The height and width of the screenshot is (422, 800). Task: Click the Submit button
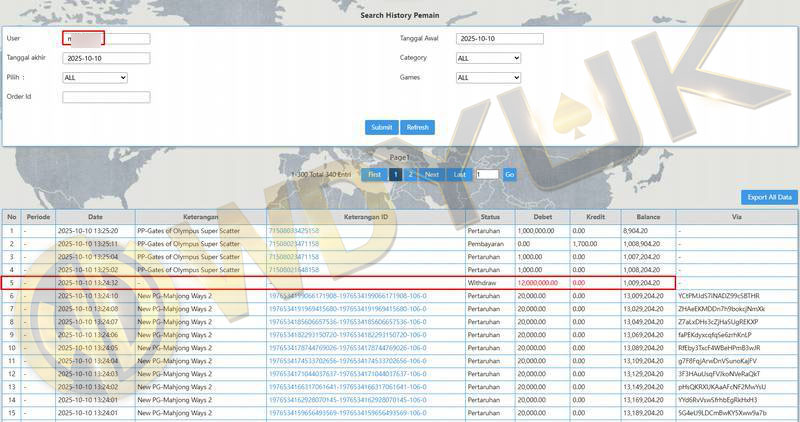pos(381,127)
